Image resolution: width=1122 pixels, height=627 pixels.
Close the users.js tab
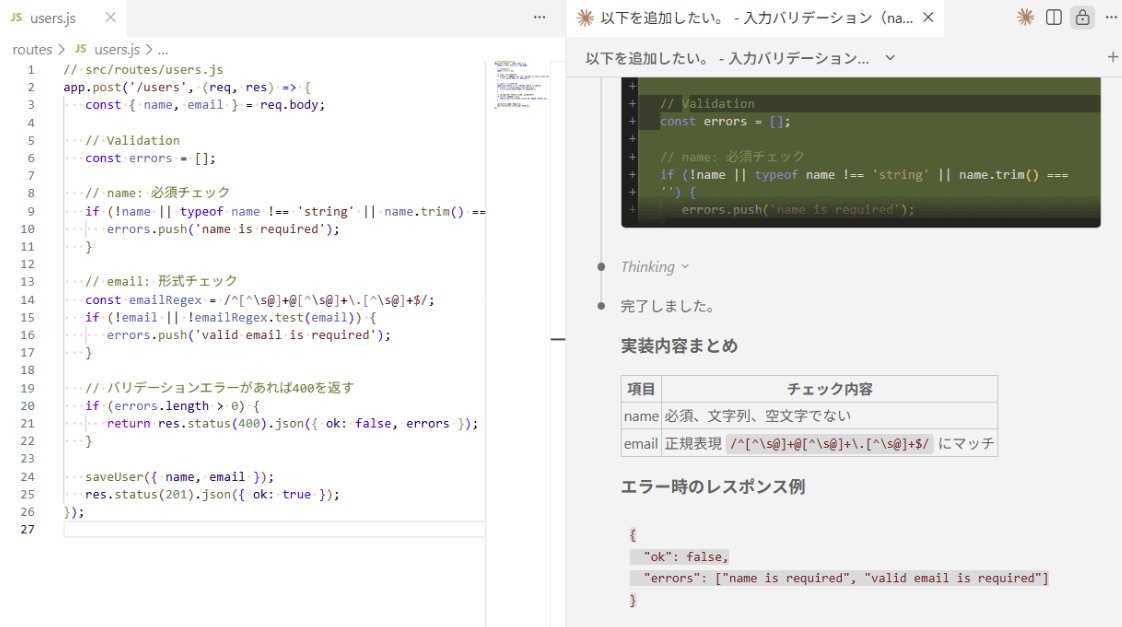coord(110,17)
